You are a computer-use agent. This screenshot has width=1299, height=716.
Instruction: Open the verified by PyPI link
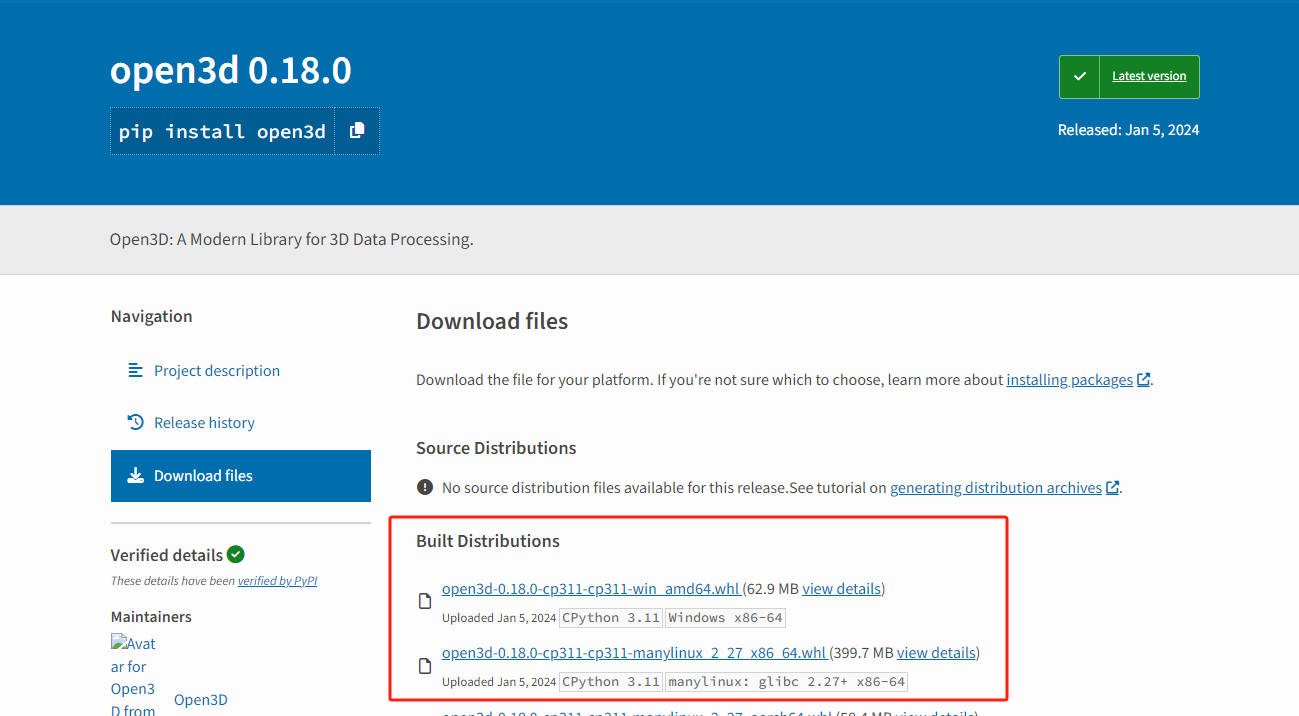point(277,580)
